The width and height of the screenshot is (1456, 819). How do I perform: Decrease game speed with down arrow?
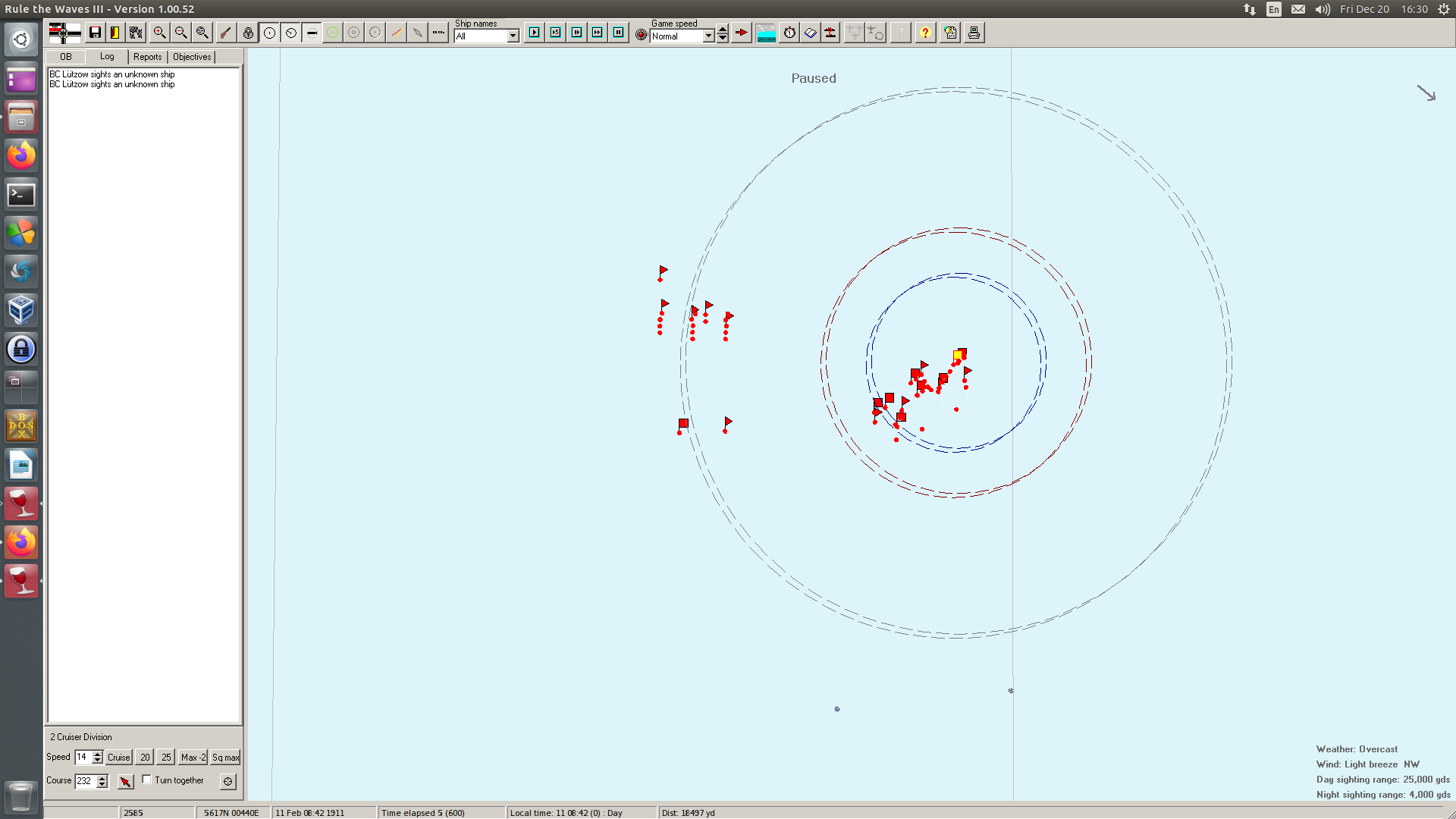723,38
